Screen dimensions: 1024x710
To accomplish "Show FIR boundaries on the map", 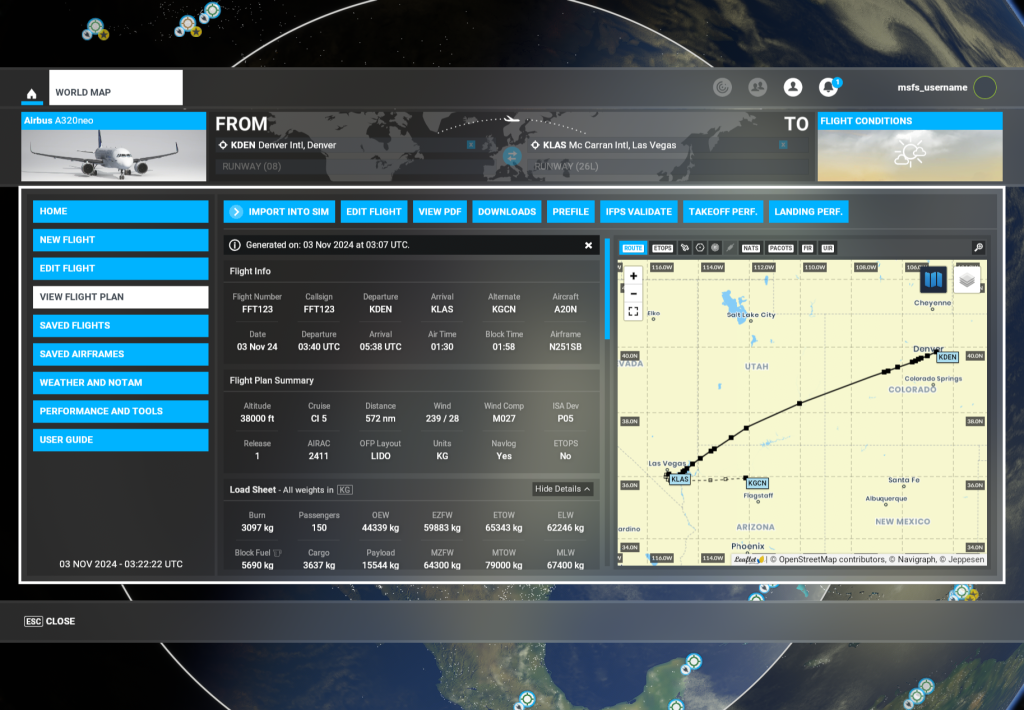I will tap(807, 248).
